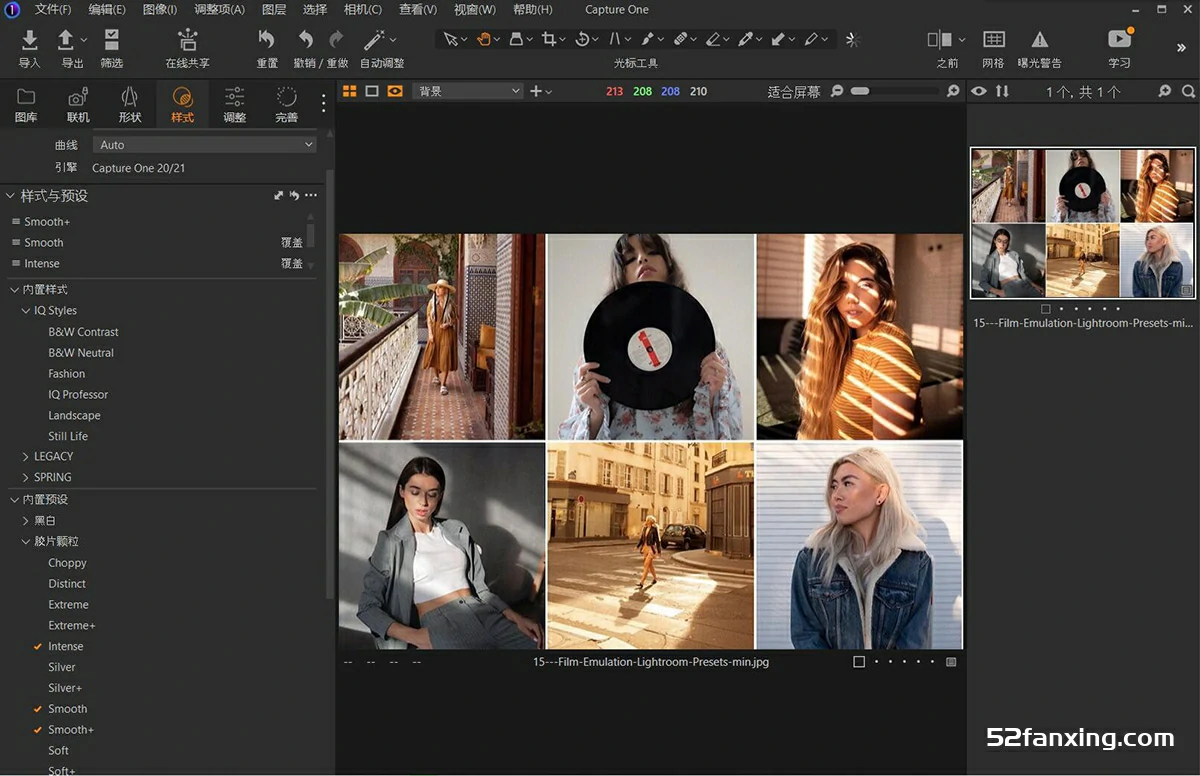Switch to the Adjust (调整) tool tab

[234, 104]
